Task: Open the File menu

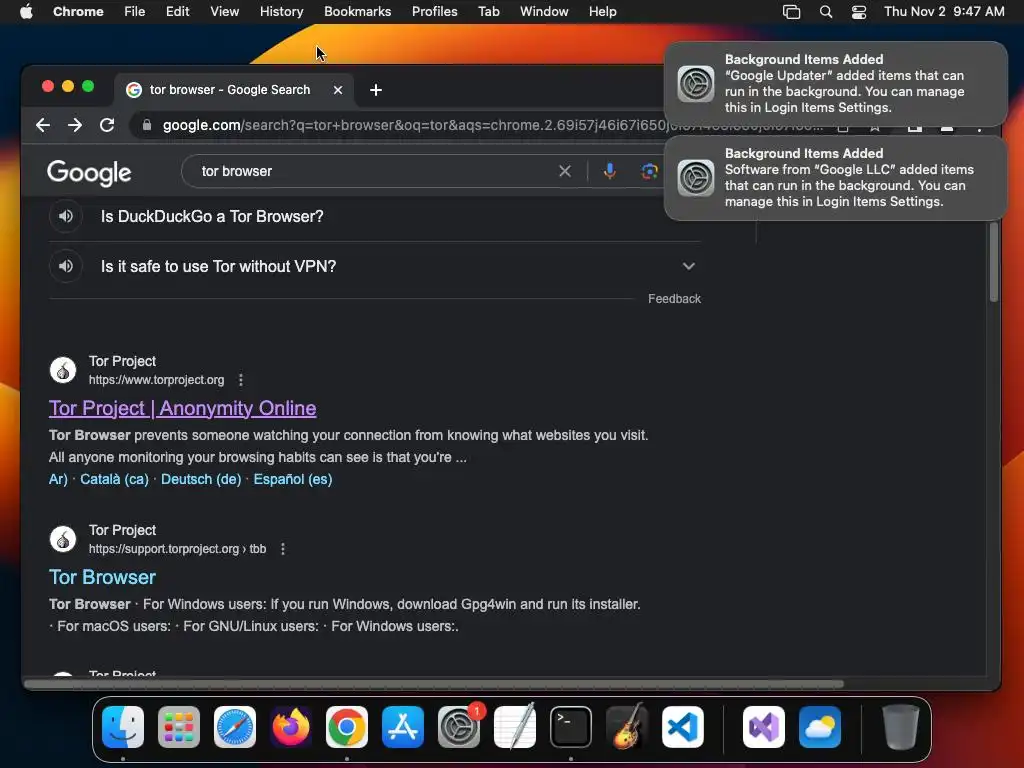Action: (x=135, y=11)
